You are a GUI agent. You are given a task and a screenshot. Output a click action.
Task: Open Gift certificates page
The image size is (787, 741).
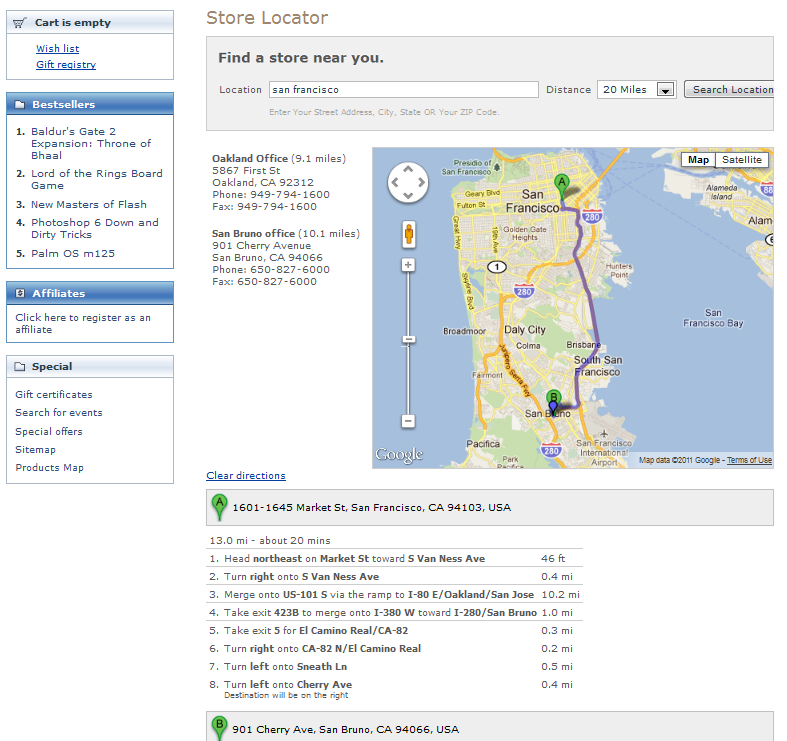click(x=54, y=395)
